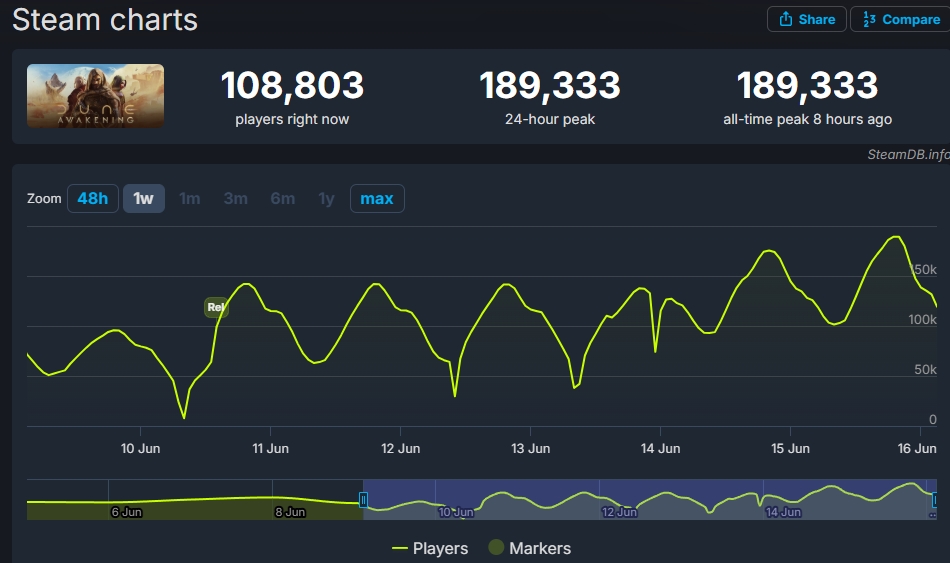950x563 pixels.
Task: Grab the right navigator range handle
Action: click(x=935, y=500)
